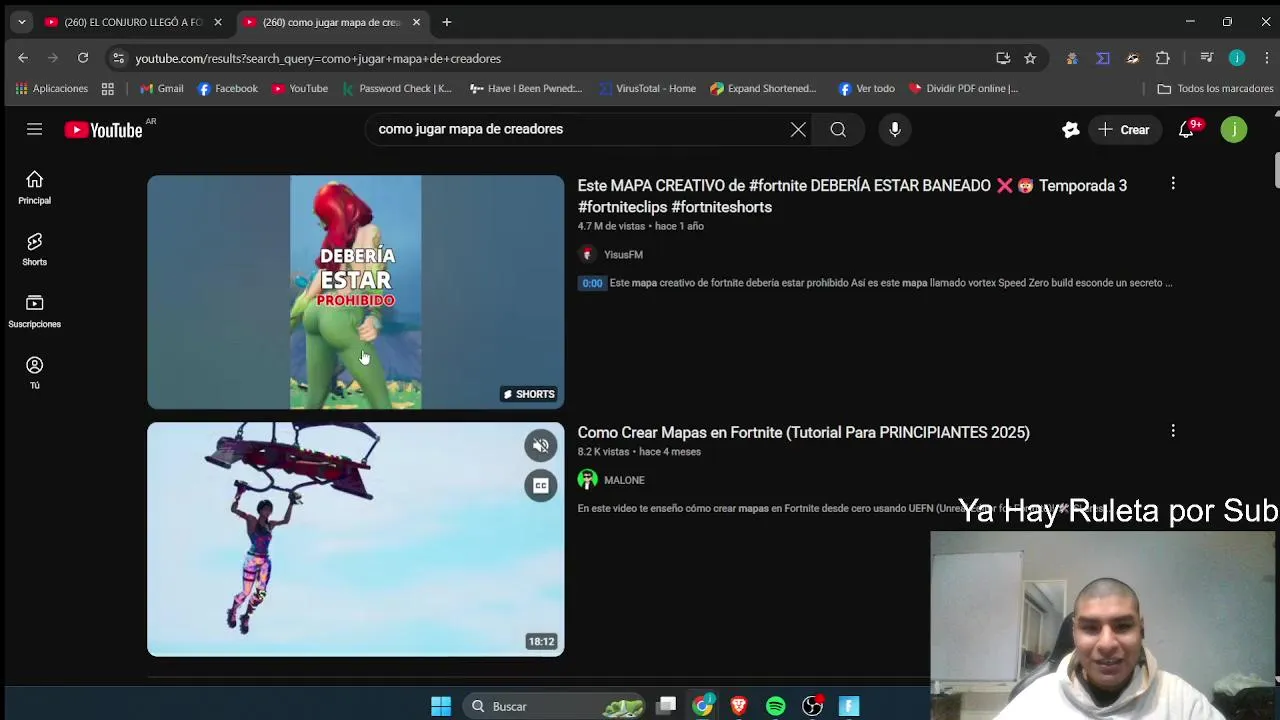Image resolution: width=1280 pixels, height=720 pixels.
Task: Open the Como Crear Mapas en Fortnite title
Action: 803,432
